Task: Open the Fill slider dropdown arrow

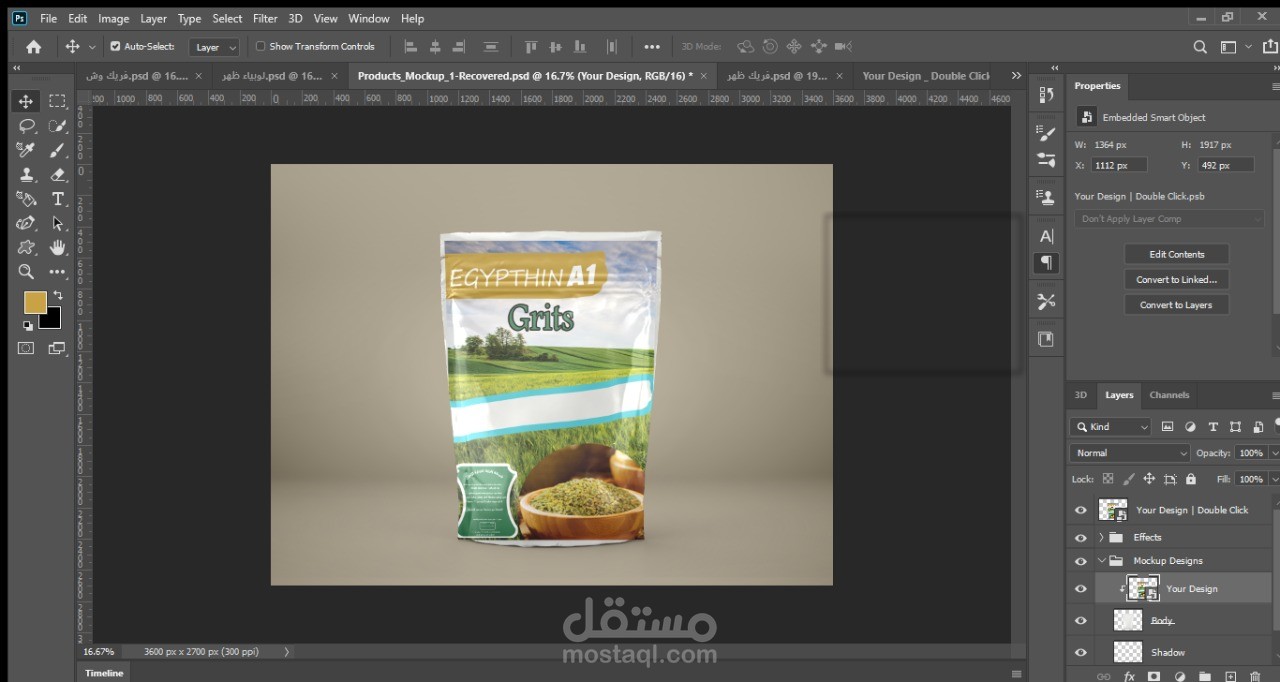Action: click(1273, 479)
